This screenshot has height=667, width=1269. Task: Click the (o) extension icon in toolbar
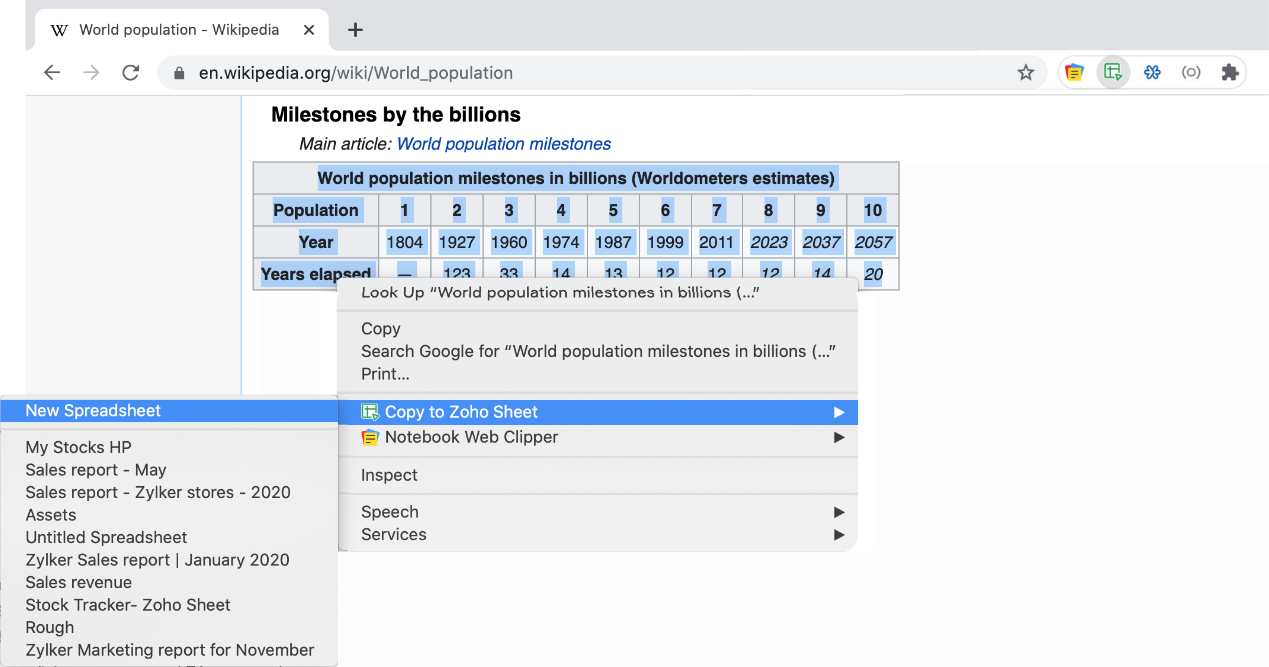(1191, 73)
